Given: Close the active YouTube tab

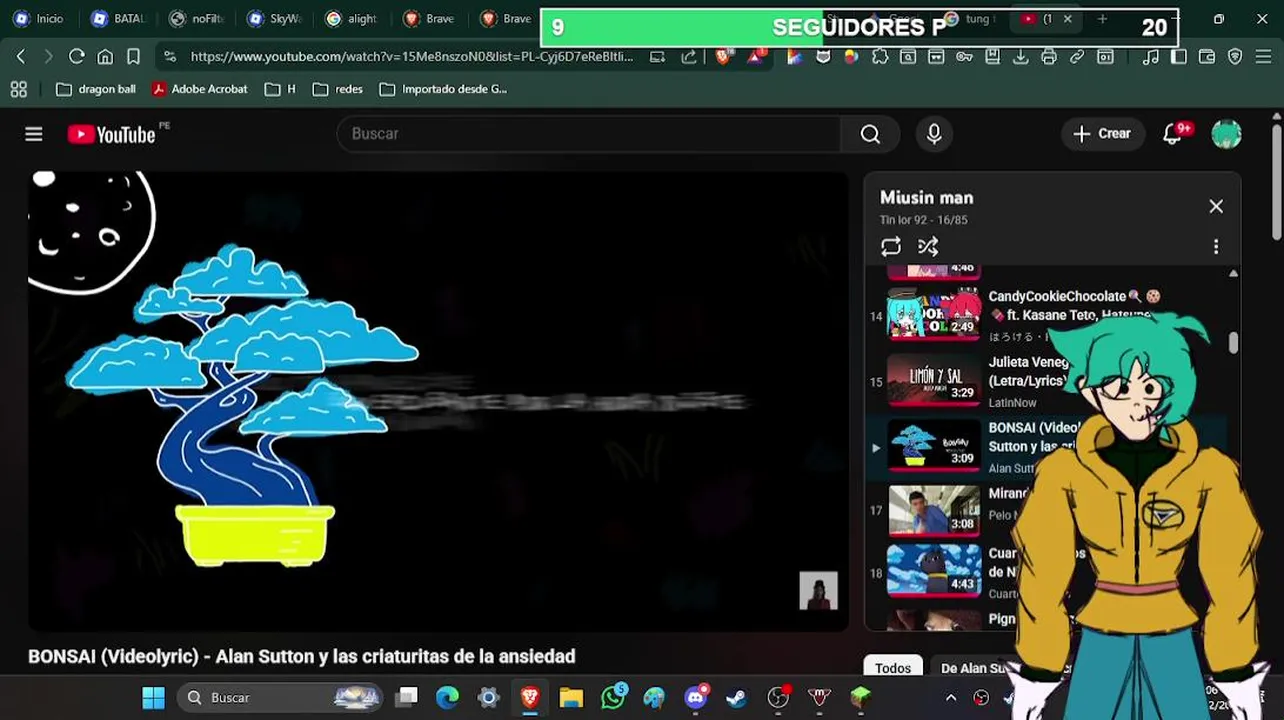Looking at the screenshot, I should tap(1067, 19).
